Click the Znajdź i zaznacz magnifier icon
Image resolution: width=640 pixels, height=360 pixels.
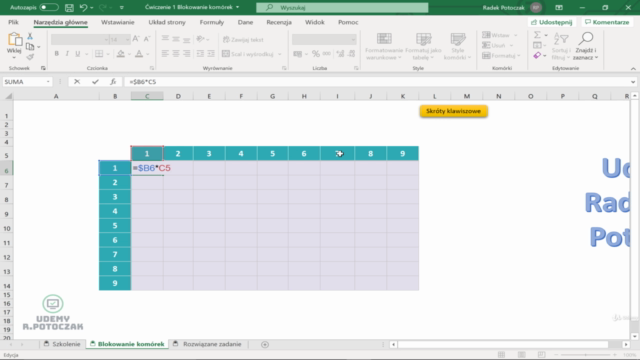pyautogui.click(x=586, y=38)
